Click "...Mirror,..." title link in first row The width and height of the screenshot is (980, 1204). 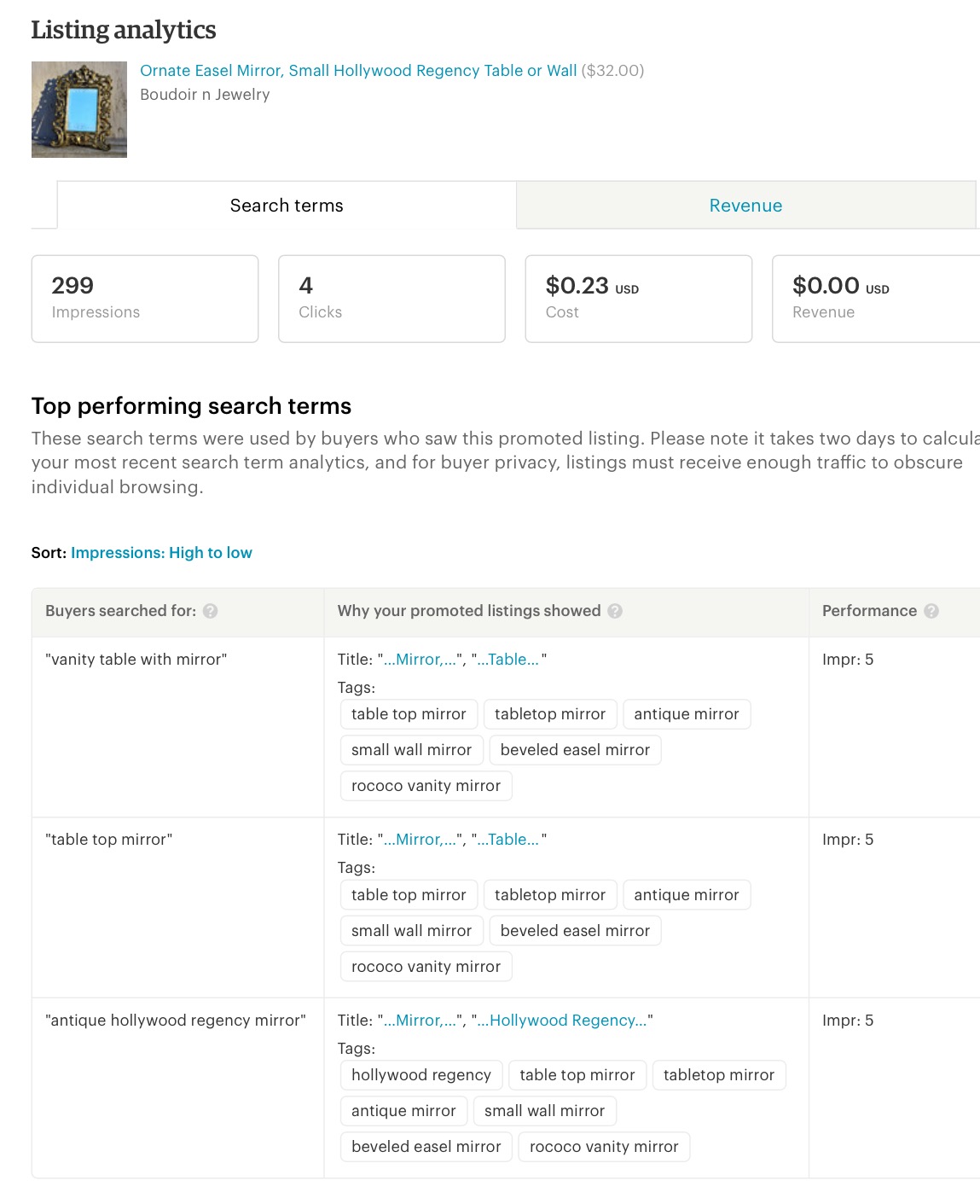(420, 660)
